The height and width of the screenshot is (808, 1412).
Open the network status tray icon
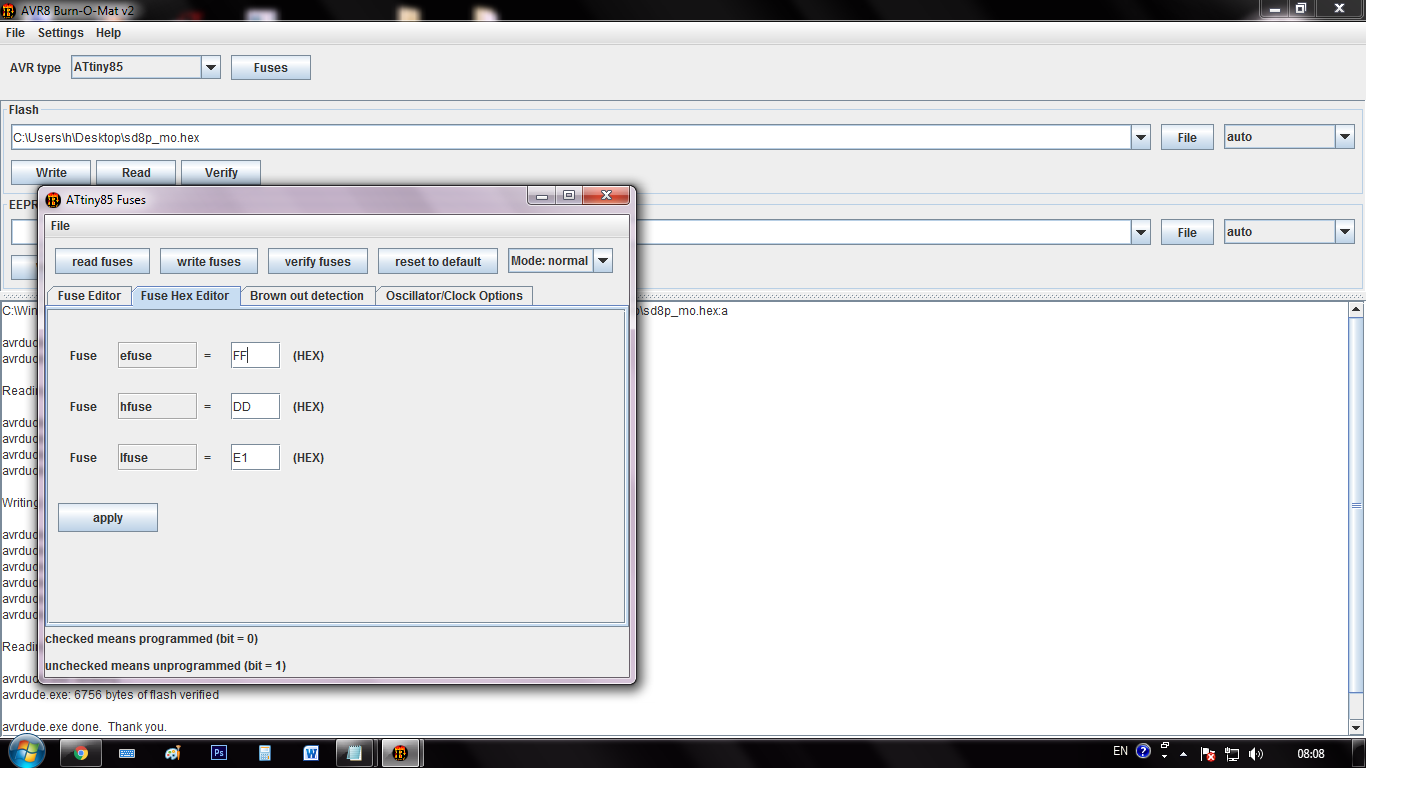coord(1232,754)
